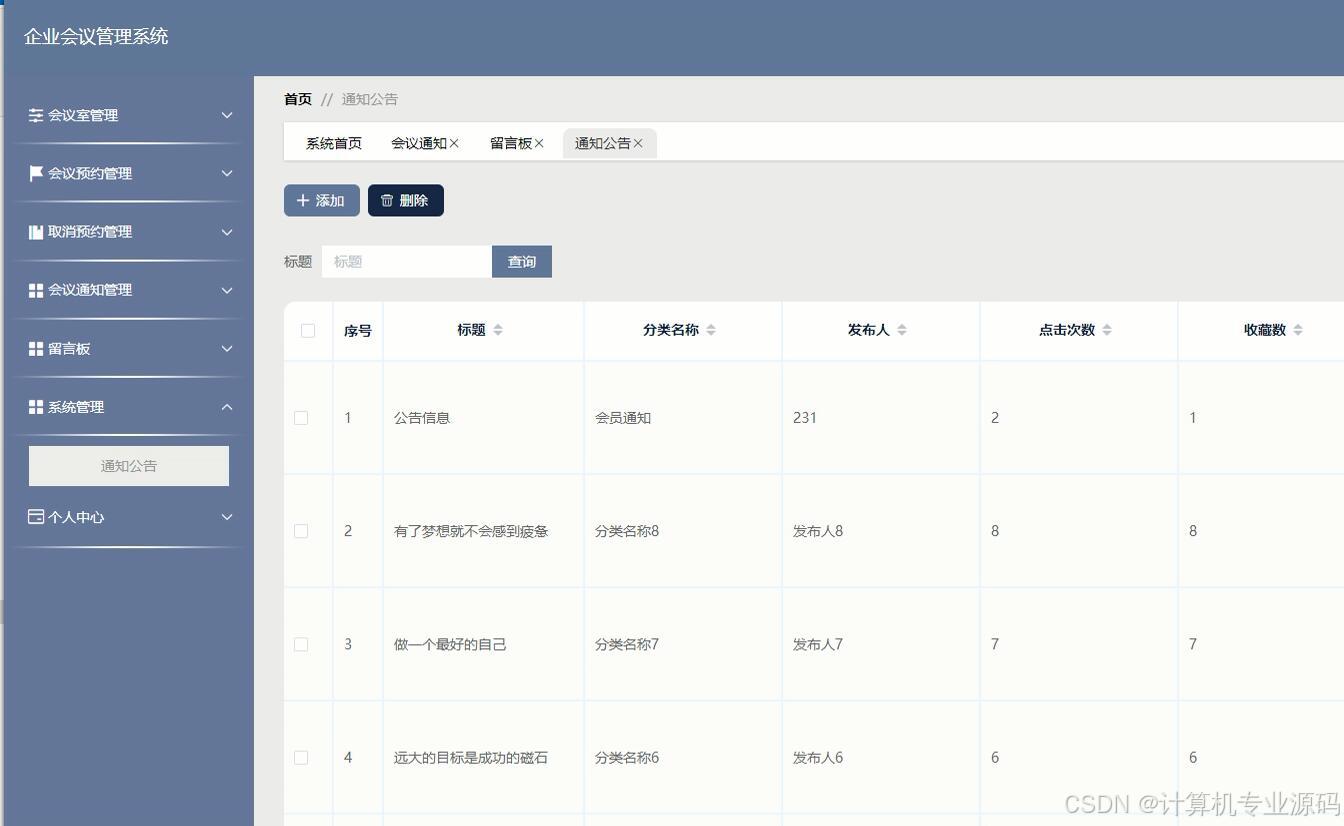Click the plus icon on the 添加 button
Screen dimensions: 1344x826
303,200
